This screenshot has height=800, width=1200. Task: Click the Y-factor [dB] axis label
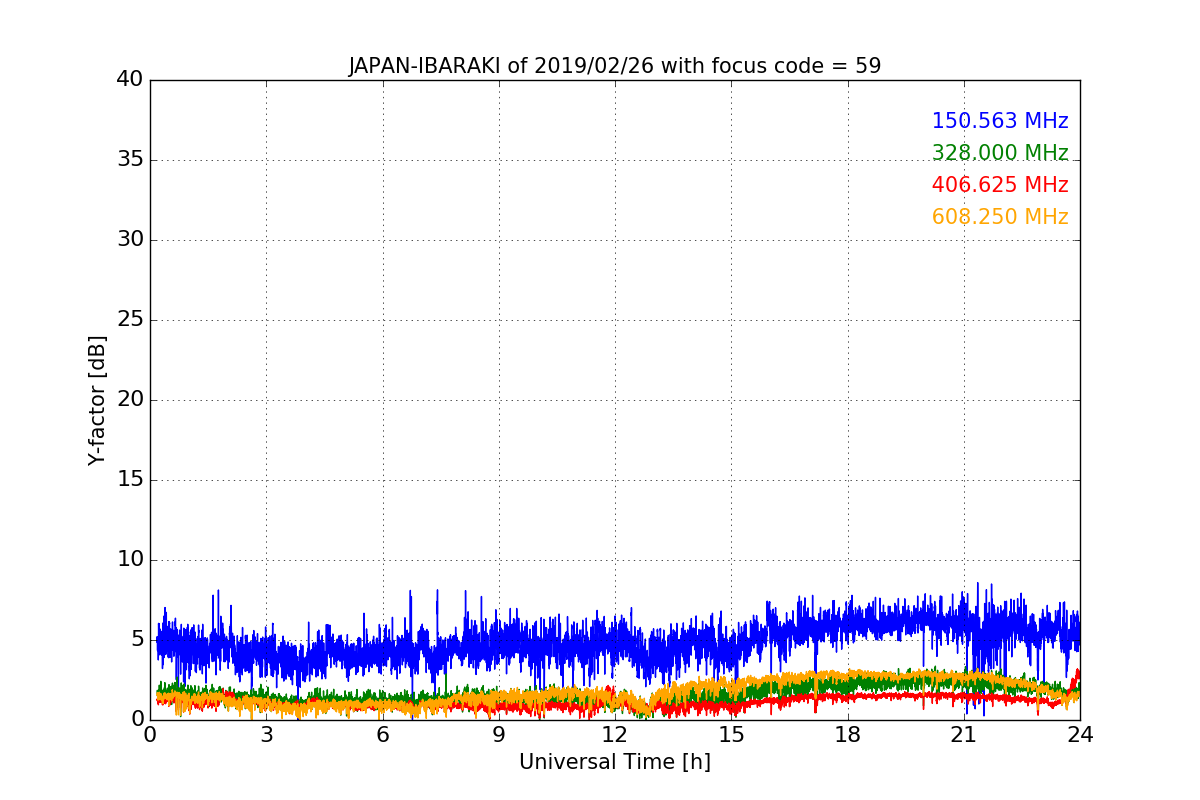97,400
